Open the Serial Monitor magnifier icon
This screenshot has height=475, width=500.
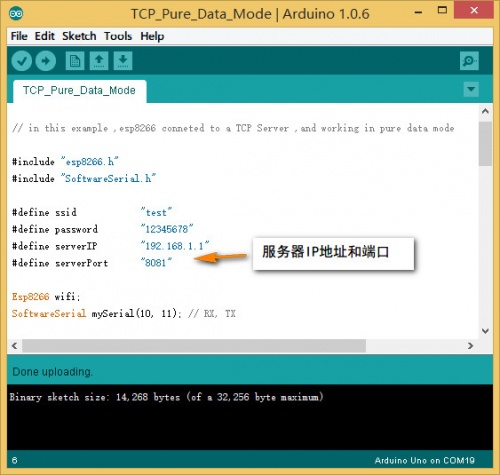469,61
